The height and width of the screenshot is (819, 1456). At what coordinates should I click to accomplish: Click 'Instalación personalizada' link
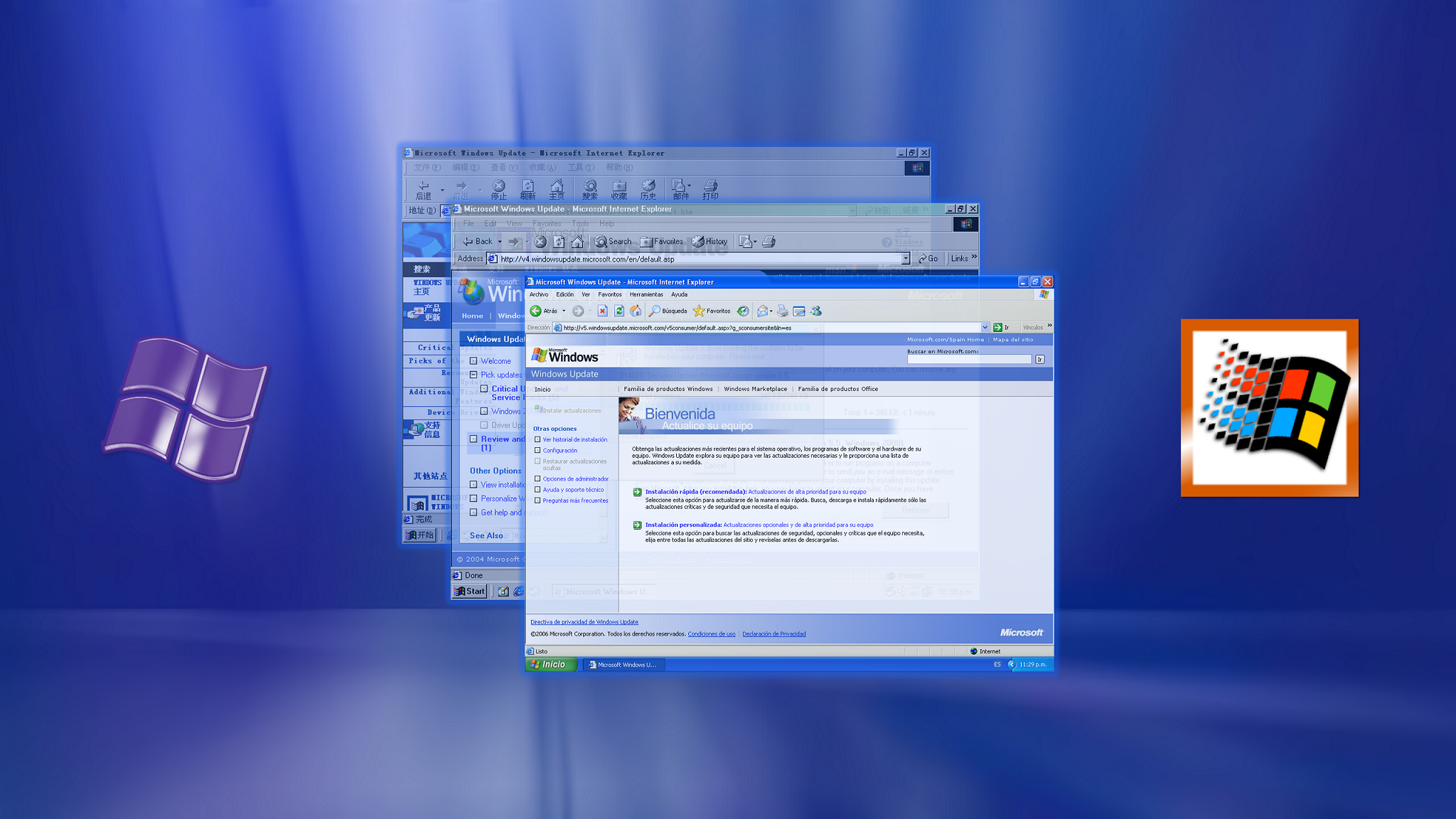pyautogui.click(x=683, y=525)
